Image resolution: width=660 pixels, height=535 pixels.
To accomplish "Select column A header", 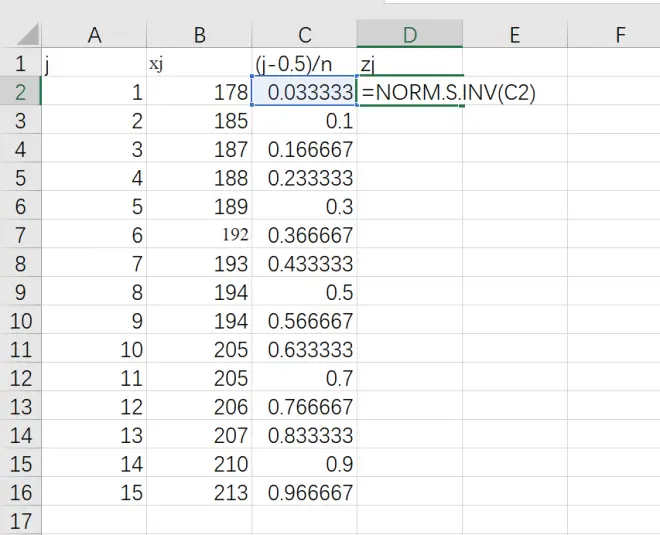I will (x=94, y=35).
